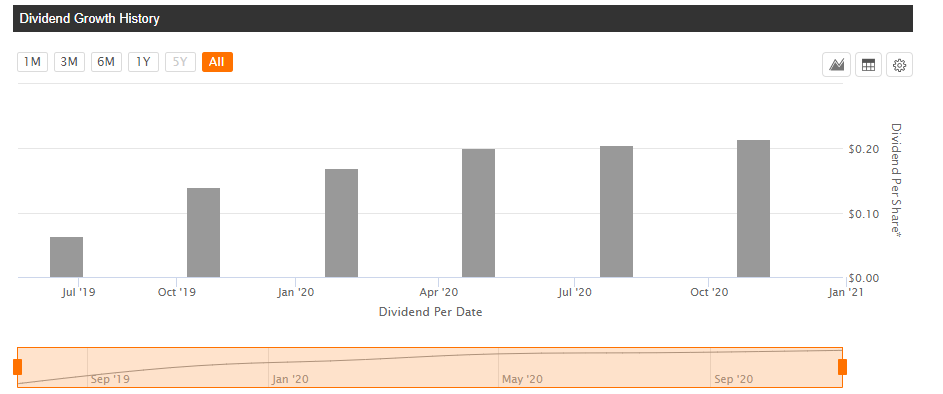This screenshot has width=943, height=394.
Task: Click the Sep '19 navigator label
Action: point(110,380)
